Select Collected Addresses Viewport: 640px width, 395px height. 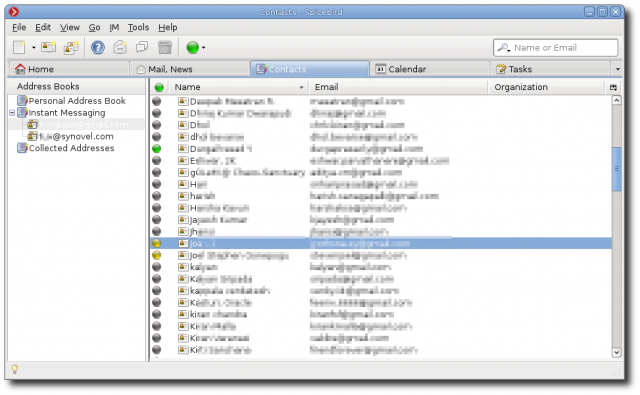(71, 148)
